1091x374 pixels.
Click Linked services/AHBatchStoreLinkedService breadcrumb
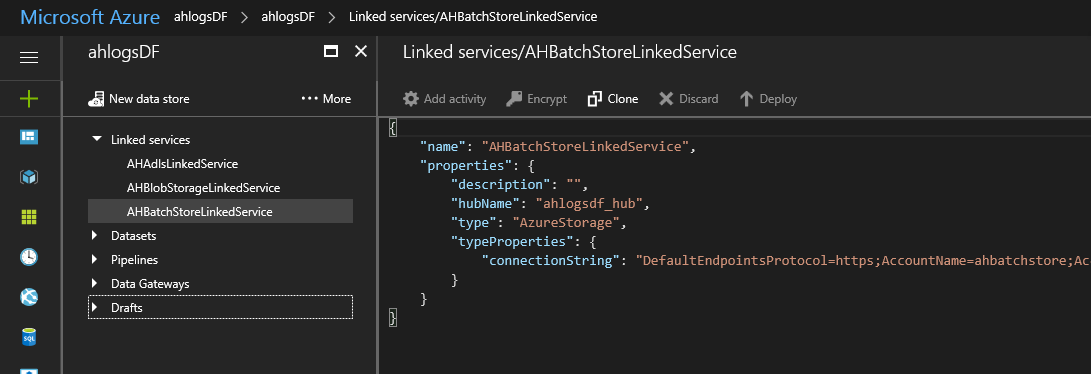tap(472, 17)
